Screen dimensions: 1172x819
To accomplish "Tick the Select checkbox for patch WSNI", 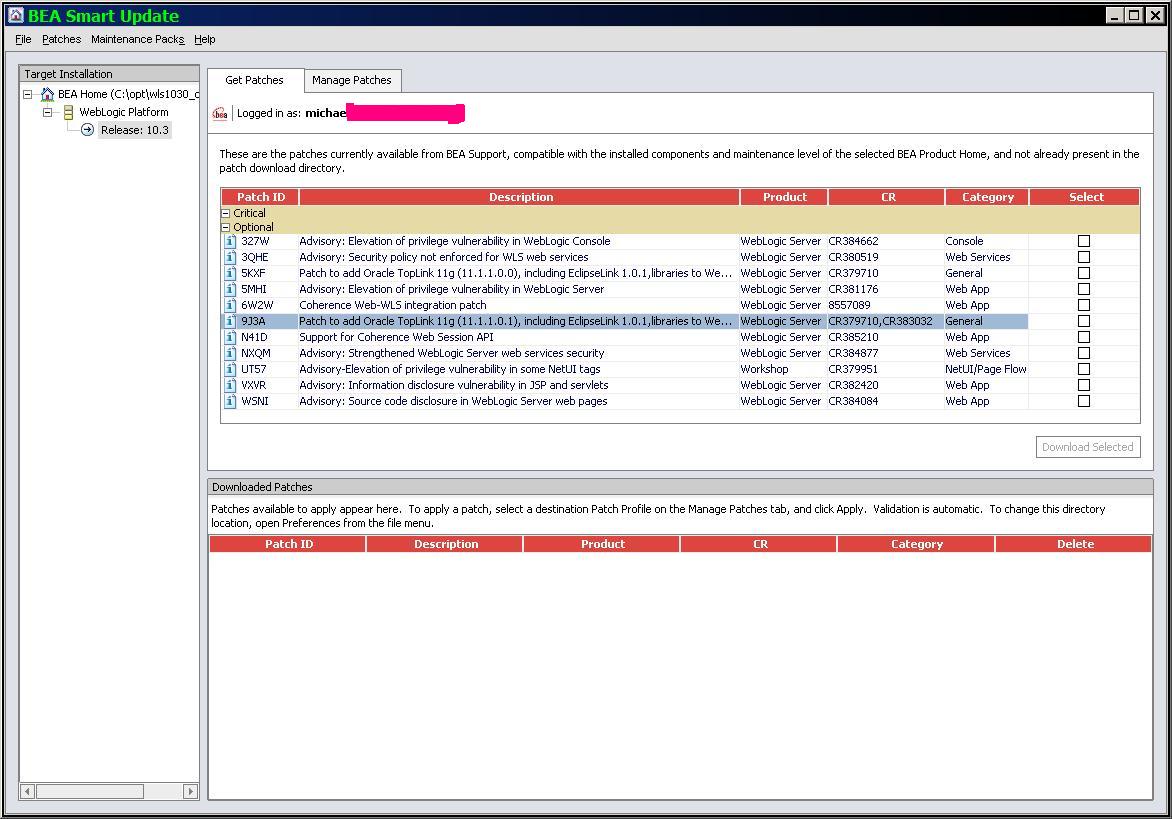I will point(1084,401).
